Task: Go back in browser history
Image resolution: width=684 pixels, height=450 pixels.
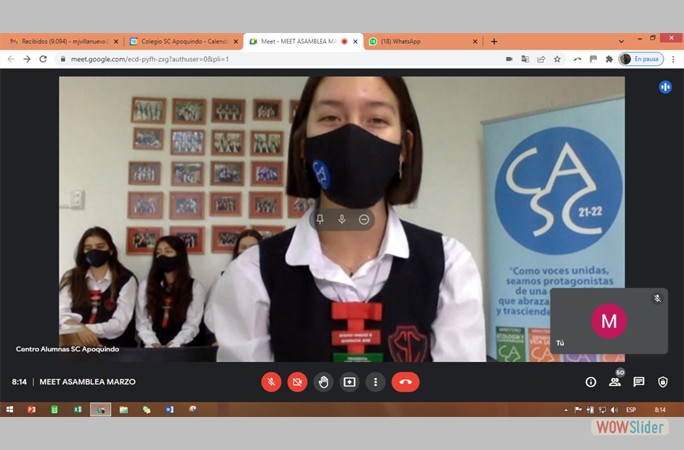Action: point(11,59)
